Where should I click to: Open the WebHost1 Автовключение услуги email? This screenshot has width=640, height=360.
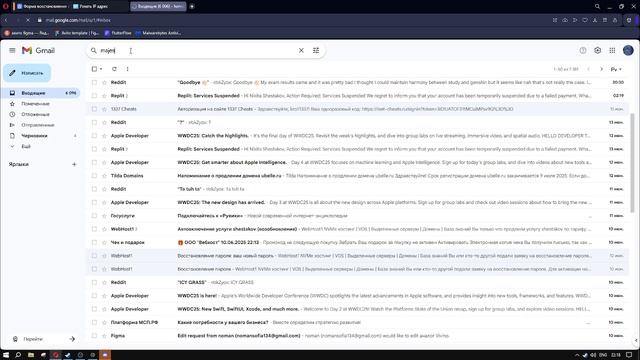[358, 229]
